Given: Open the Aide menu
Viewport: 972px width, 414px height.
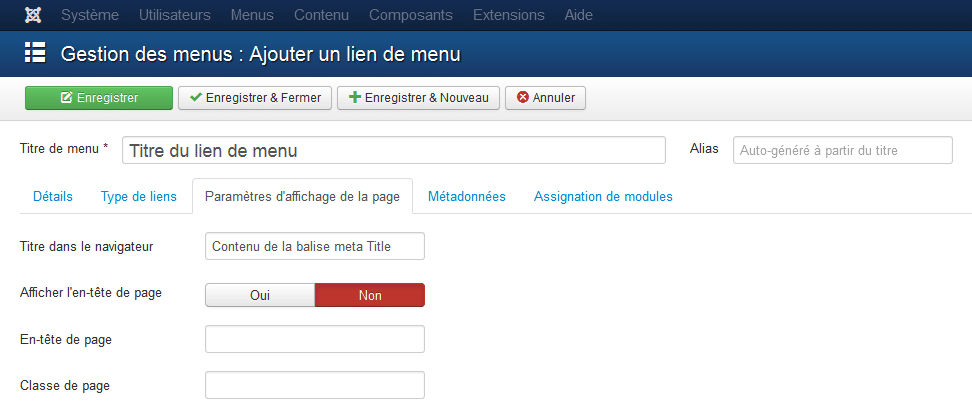Looking at the screenshot, I should tap(577, 15).
